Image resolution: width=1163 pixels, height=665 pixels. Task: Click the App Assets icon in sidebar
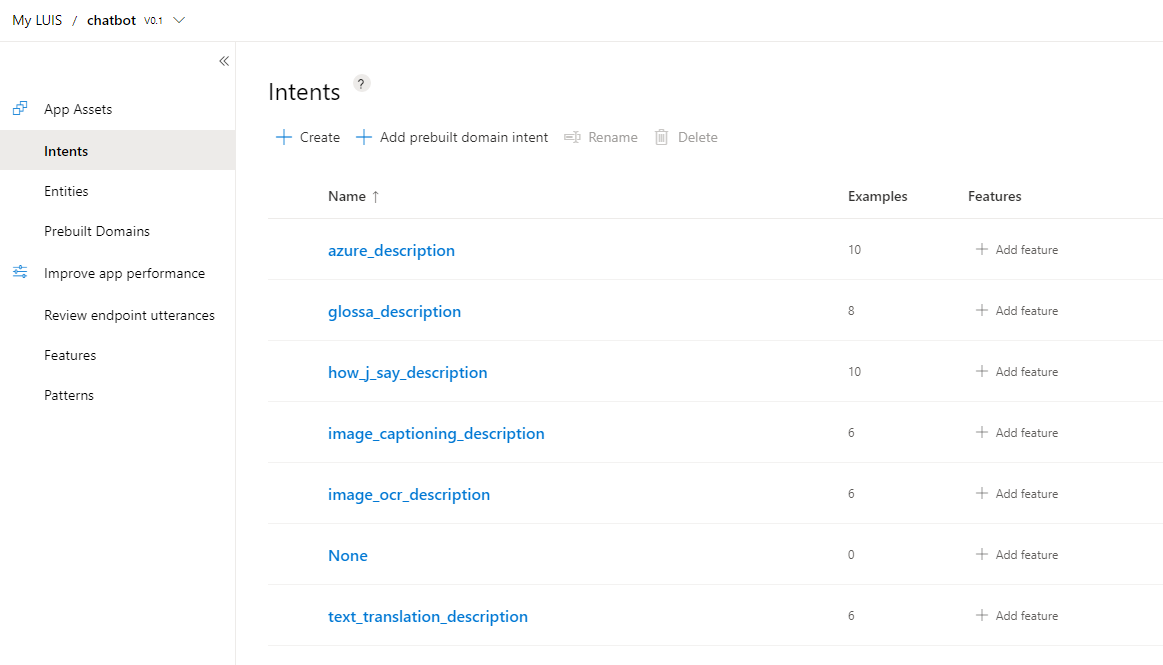click(x=20, y=108)
